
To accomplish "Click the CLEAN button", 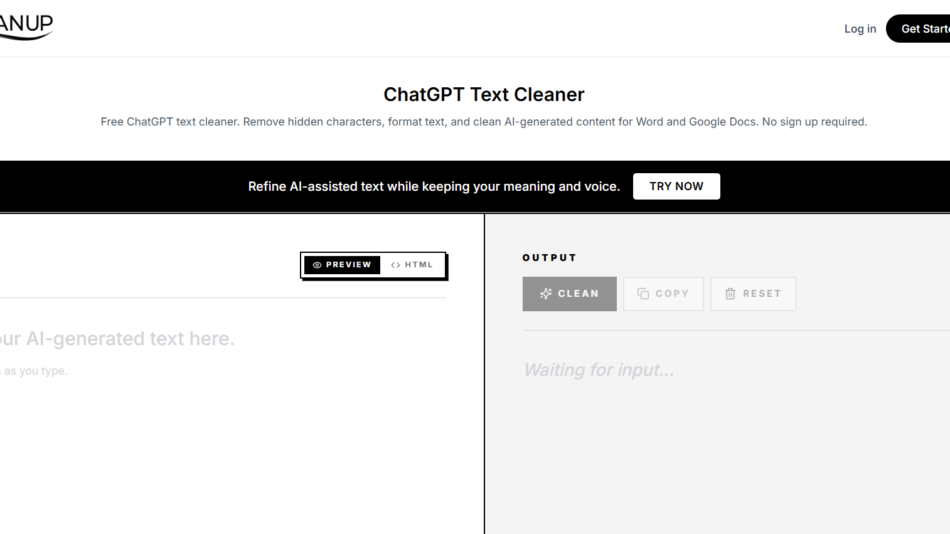I will (x=570, y=294).
